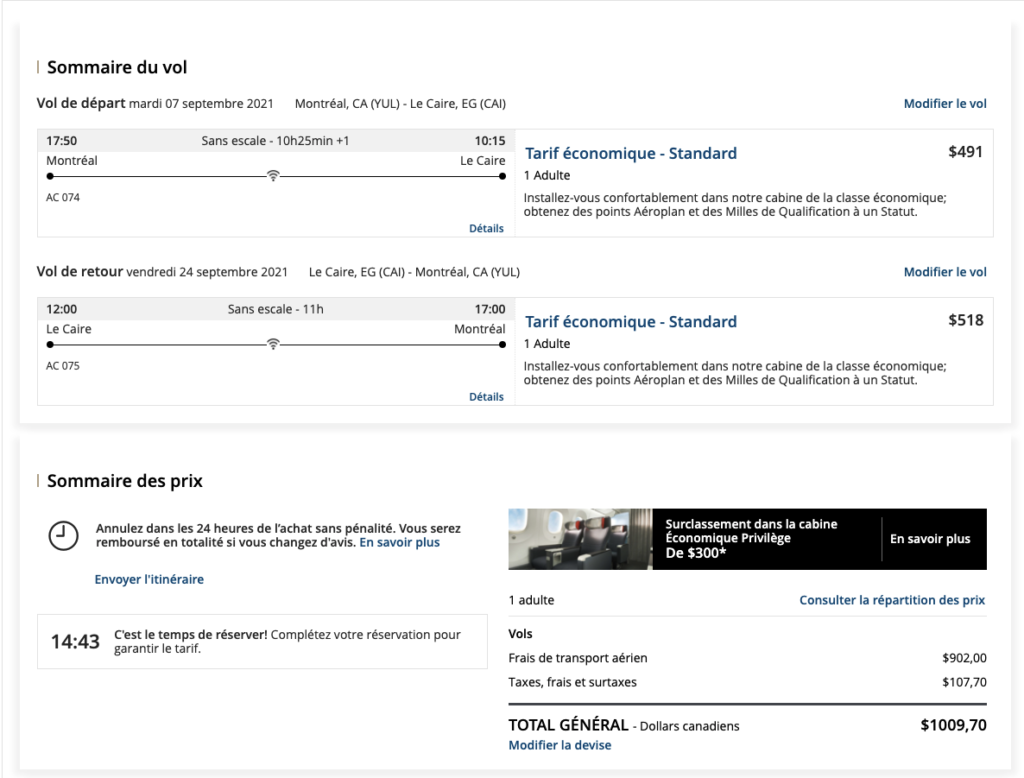Modify the return flight on 24 septembre
1024x778 pixels.
point(944,272)
